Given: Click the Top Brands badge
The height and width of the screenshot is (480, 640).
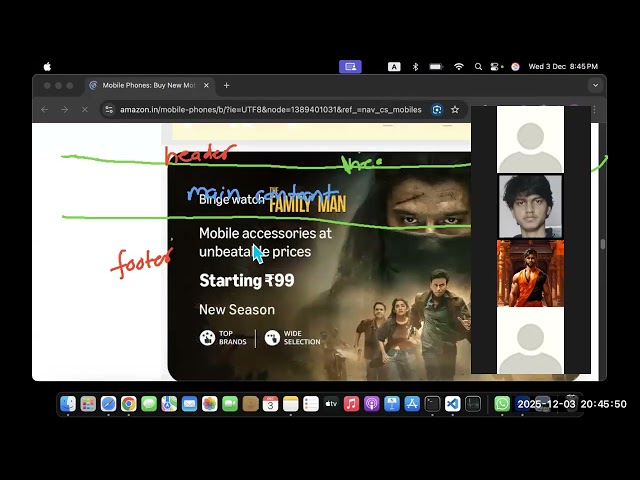Looking at the screenshot, I should 223,338.
